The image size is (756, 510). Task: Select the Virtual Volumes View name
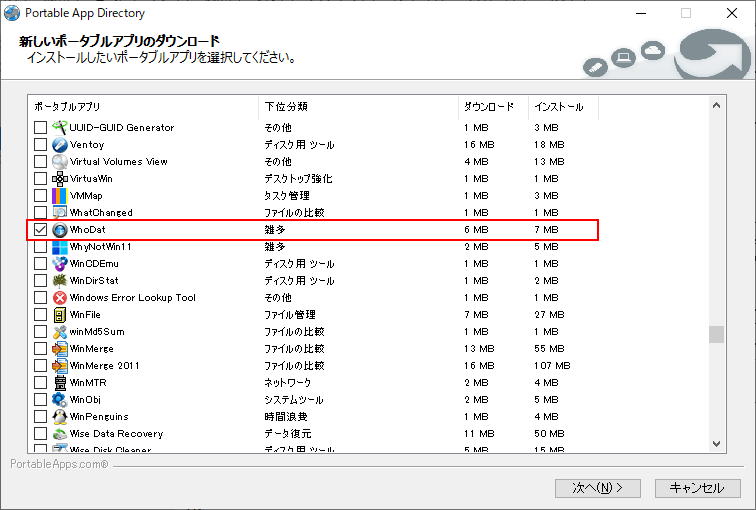coord(119,161)
